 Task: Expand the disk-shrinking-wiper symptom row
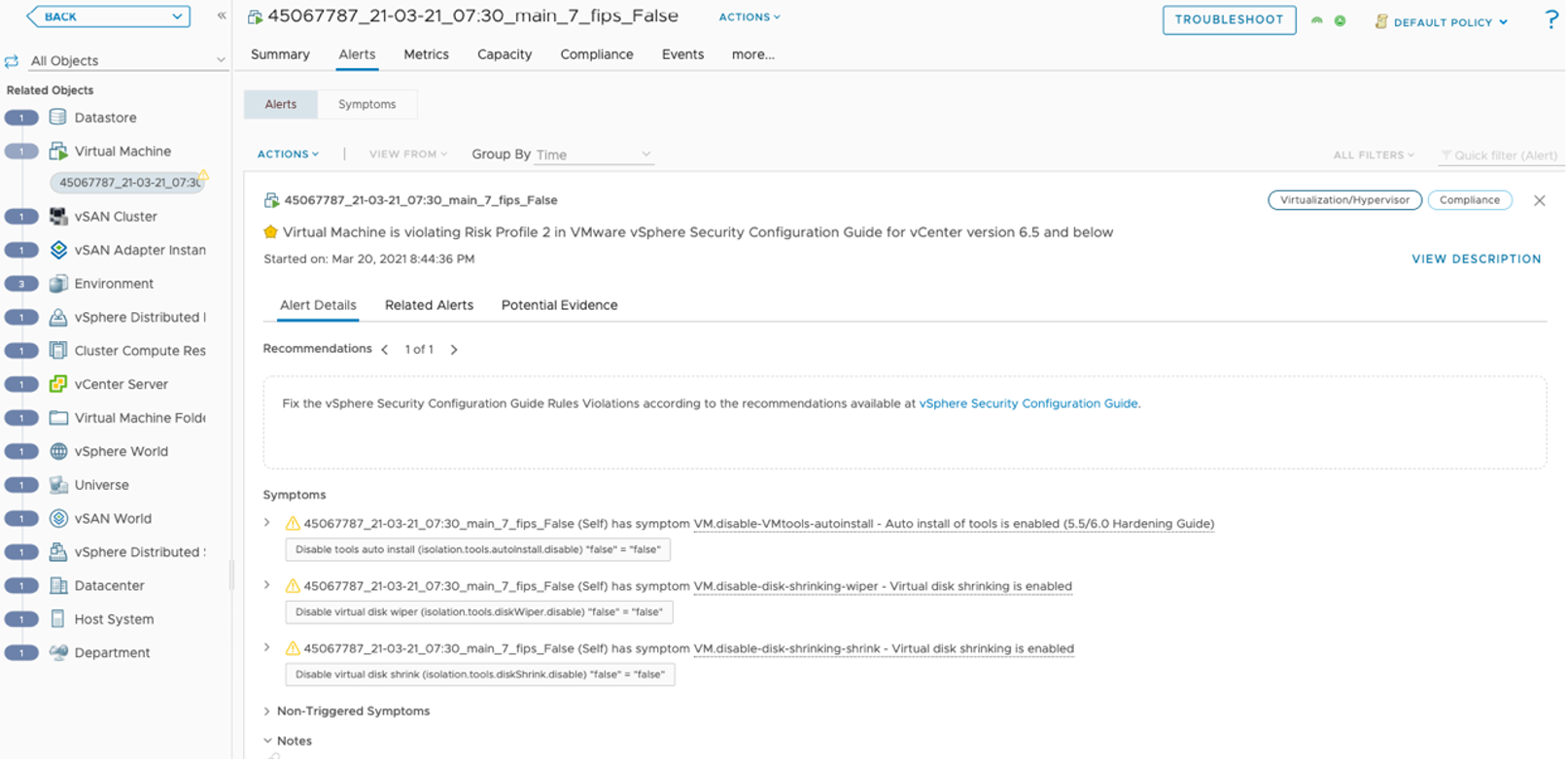[x=267, y=585]
